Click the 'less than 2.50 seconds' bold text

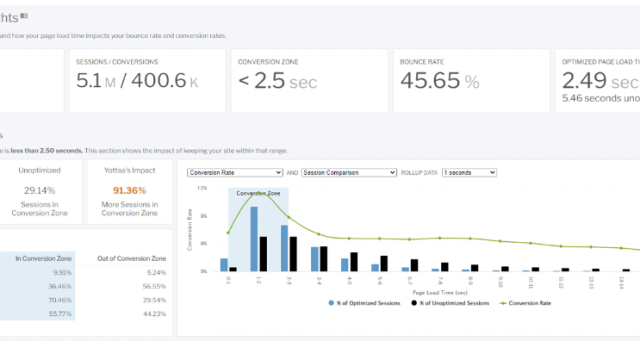(46, 151)
